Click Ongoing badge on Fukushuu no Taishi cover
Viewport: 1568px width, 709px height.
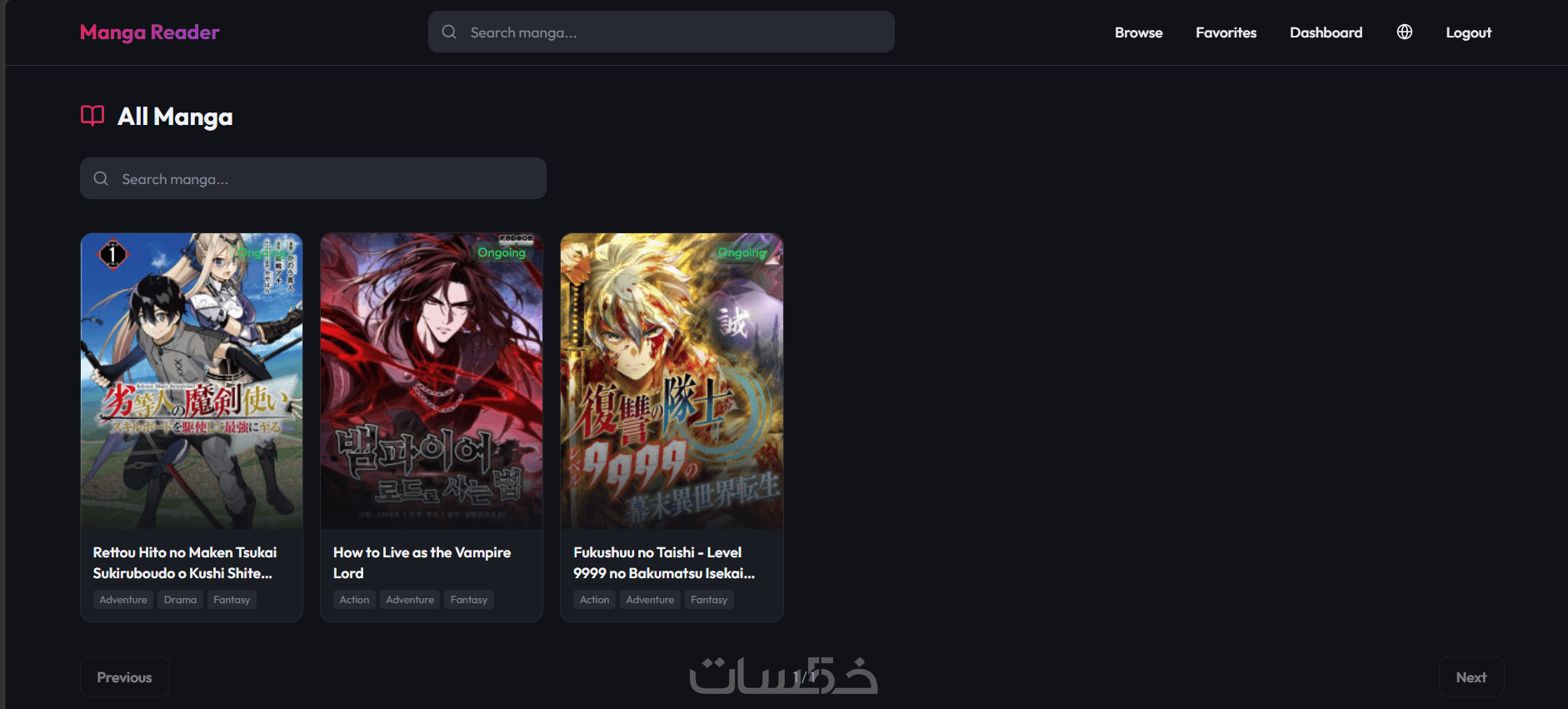click(x=742, y=252)
